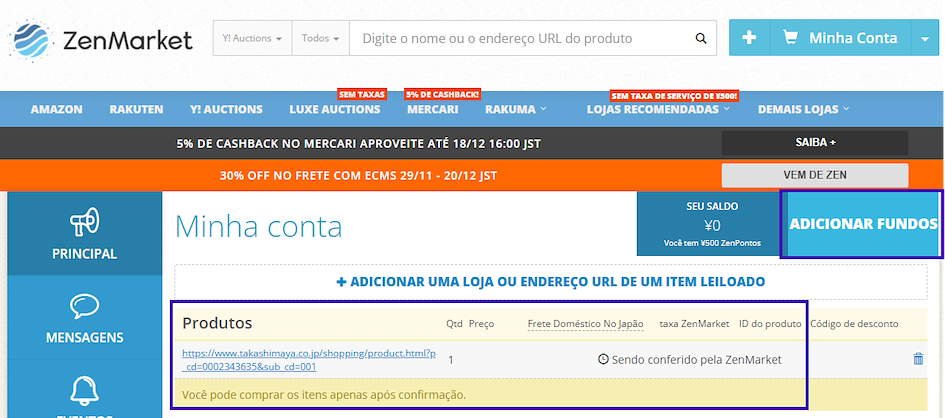Open the bell notifications section

[84, 390]
